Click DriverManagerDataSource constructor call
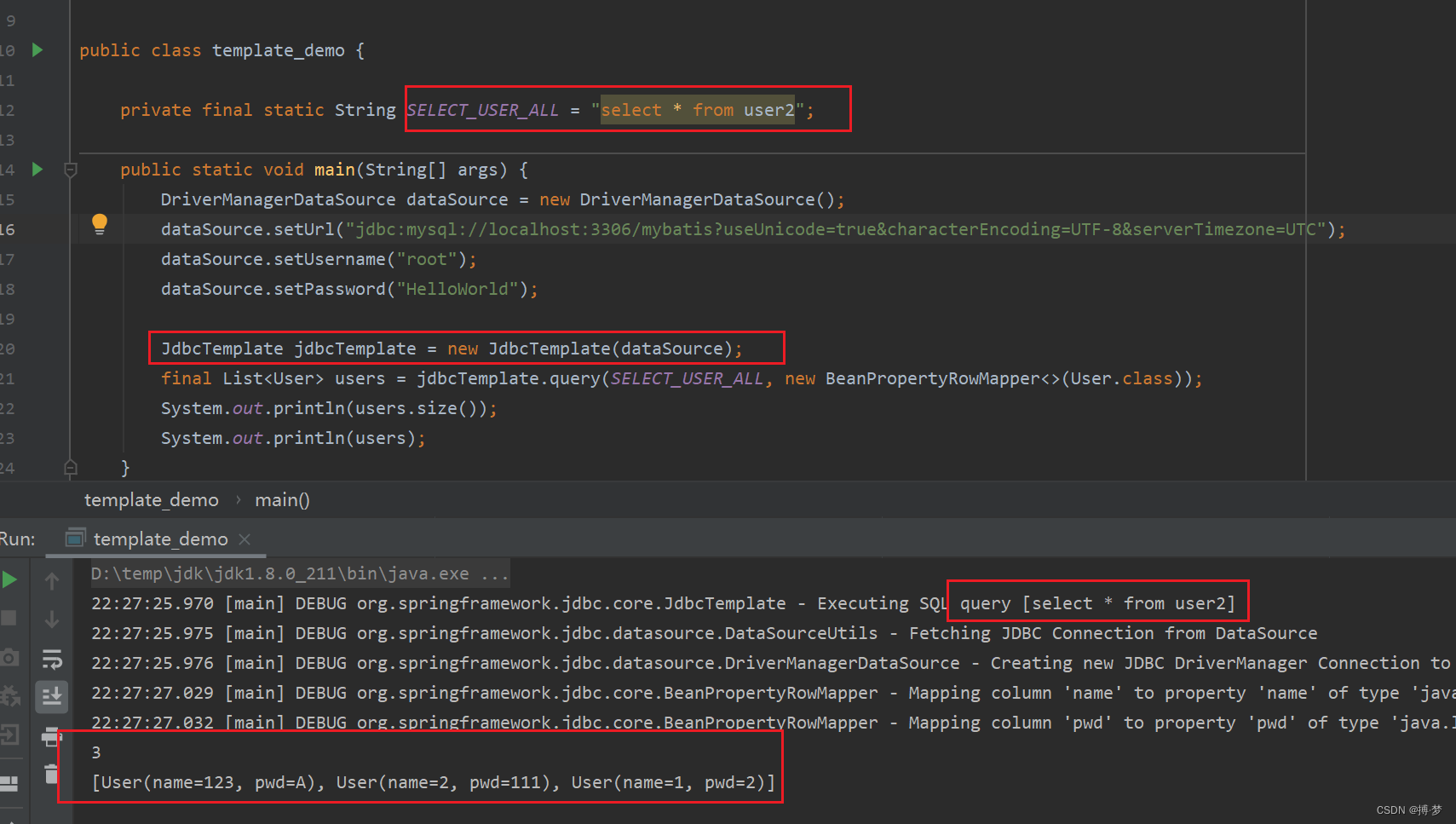 click(687, 199)
